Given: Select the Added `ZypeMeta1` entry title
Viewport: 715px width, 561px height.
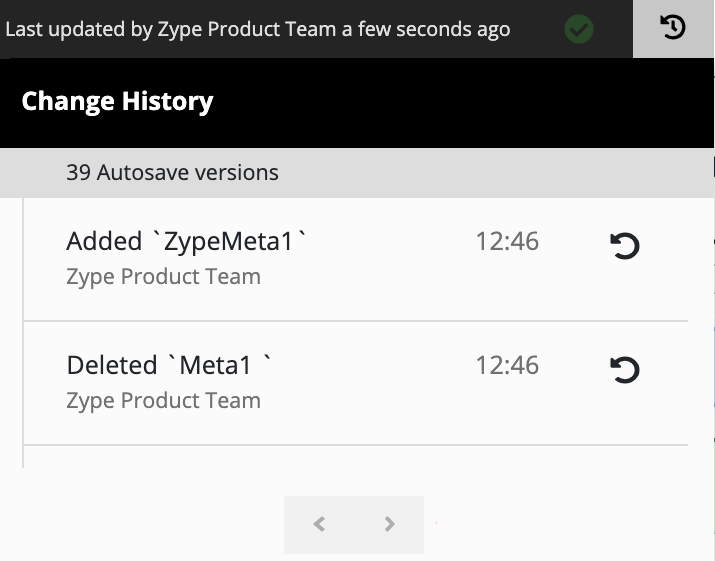Looking at the screenshot, I should coord(187,241).
